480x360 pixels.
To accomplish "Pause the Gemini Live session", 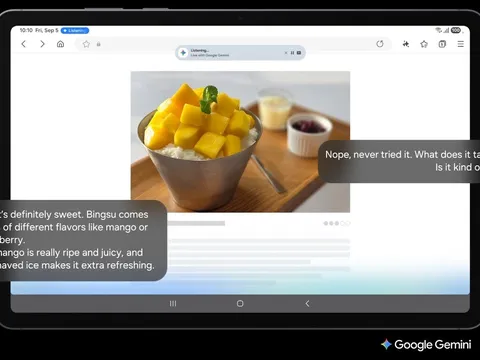I will pyautogui.click(x=292, y=53).
